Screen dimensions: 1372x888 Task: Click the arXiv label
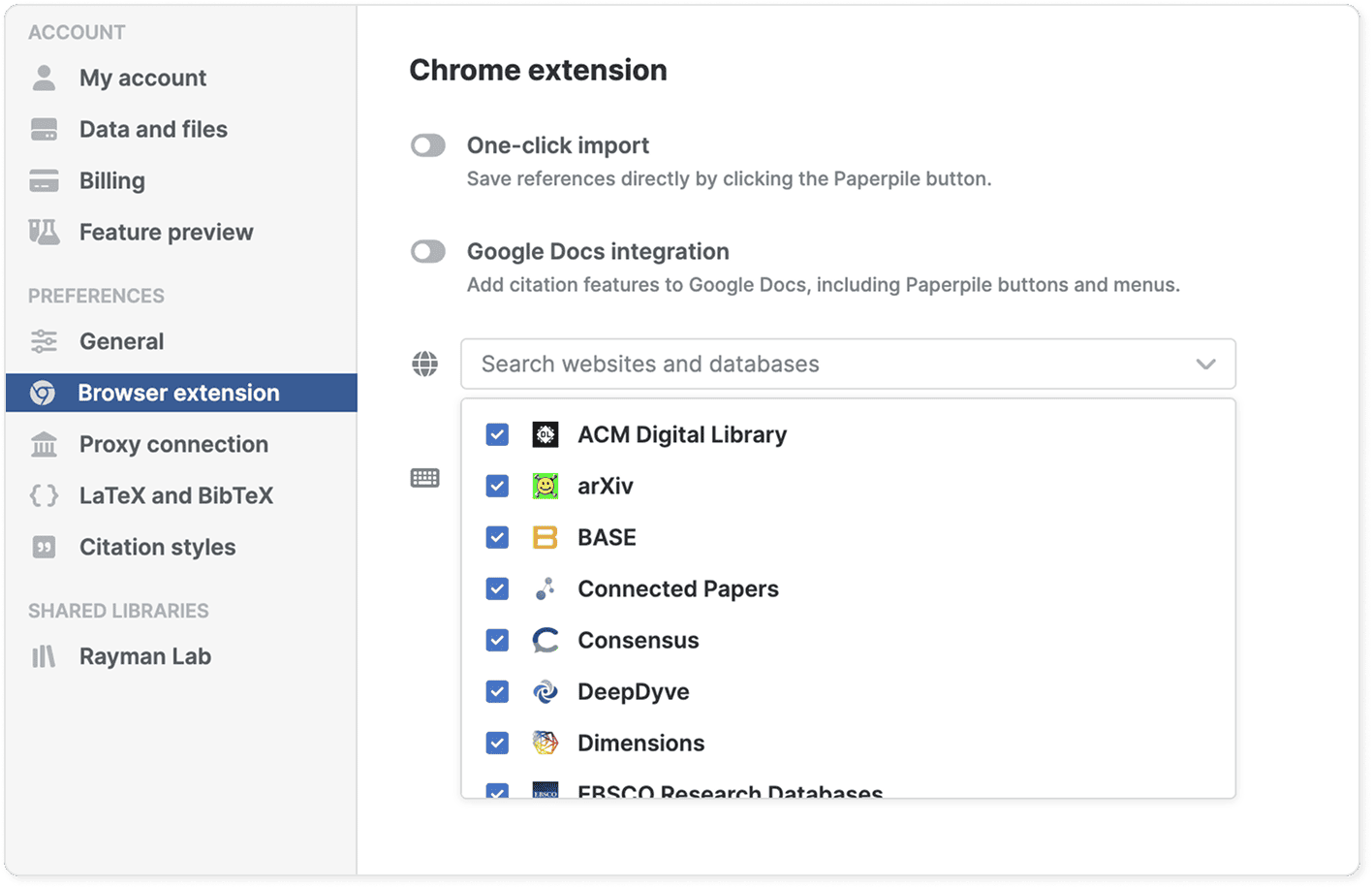[x=606, y=486]
